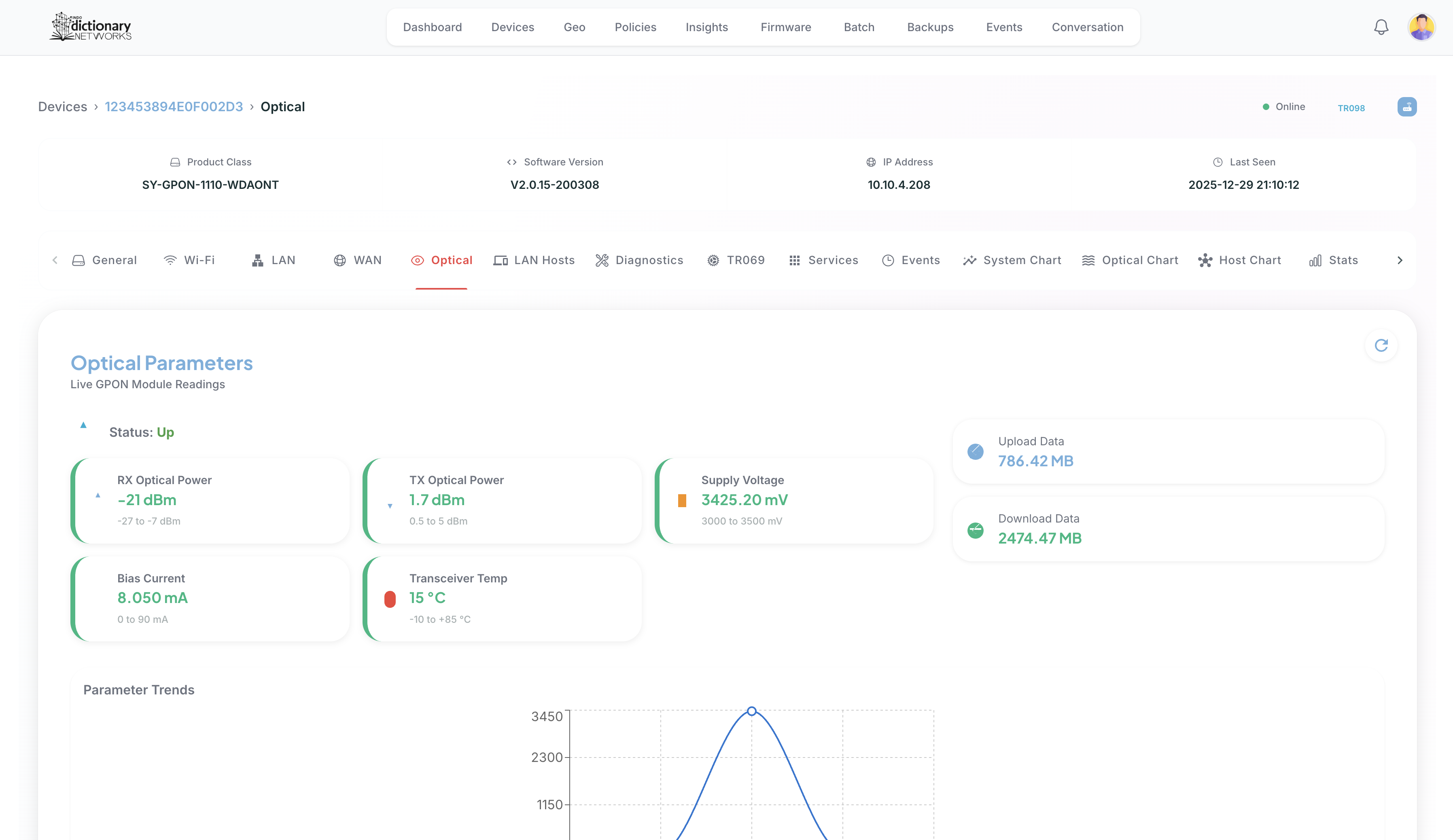
Task: Click the orange Supply Voltage indicator
Action: coord(682,500)
